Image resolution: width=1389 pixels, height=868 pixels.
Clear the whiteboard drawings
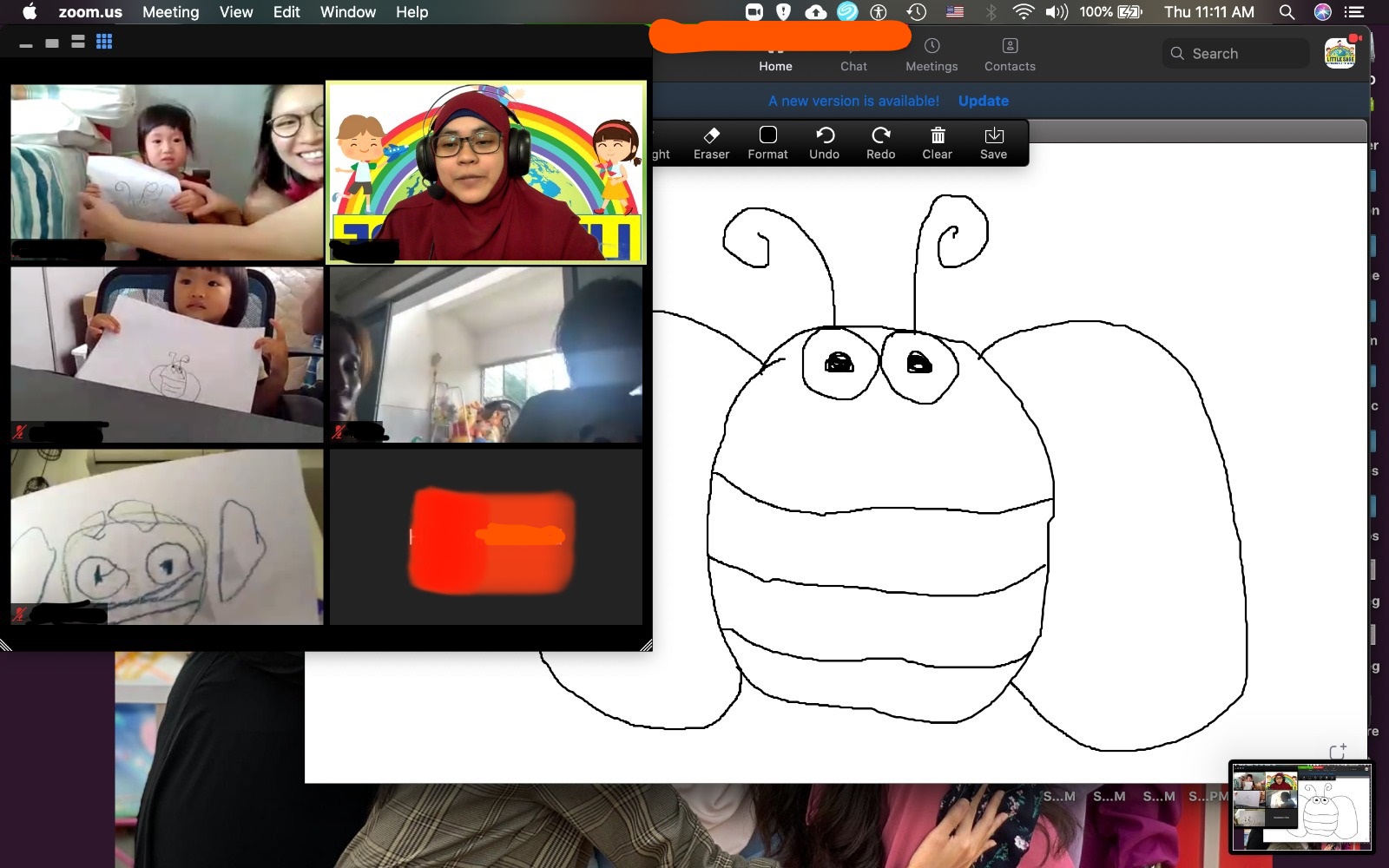[937, 143]
